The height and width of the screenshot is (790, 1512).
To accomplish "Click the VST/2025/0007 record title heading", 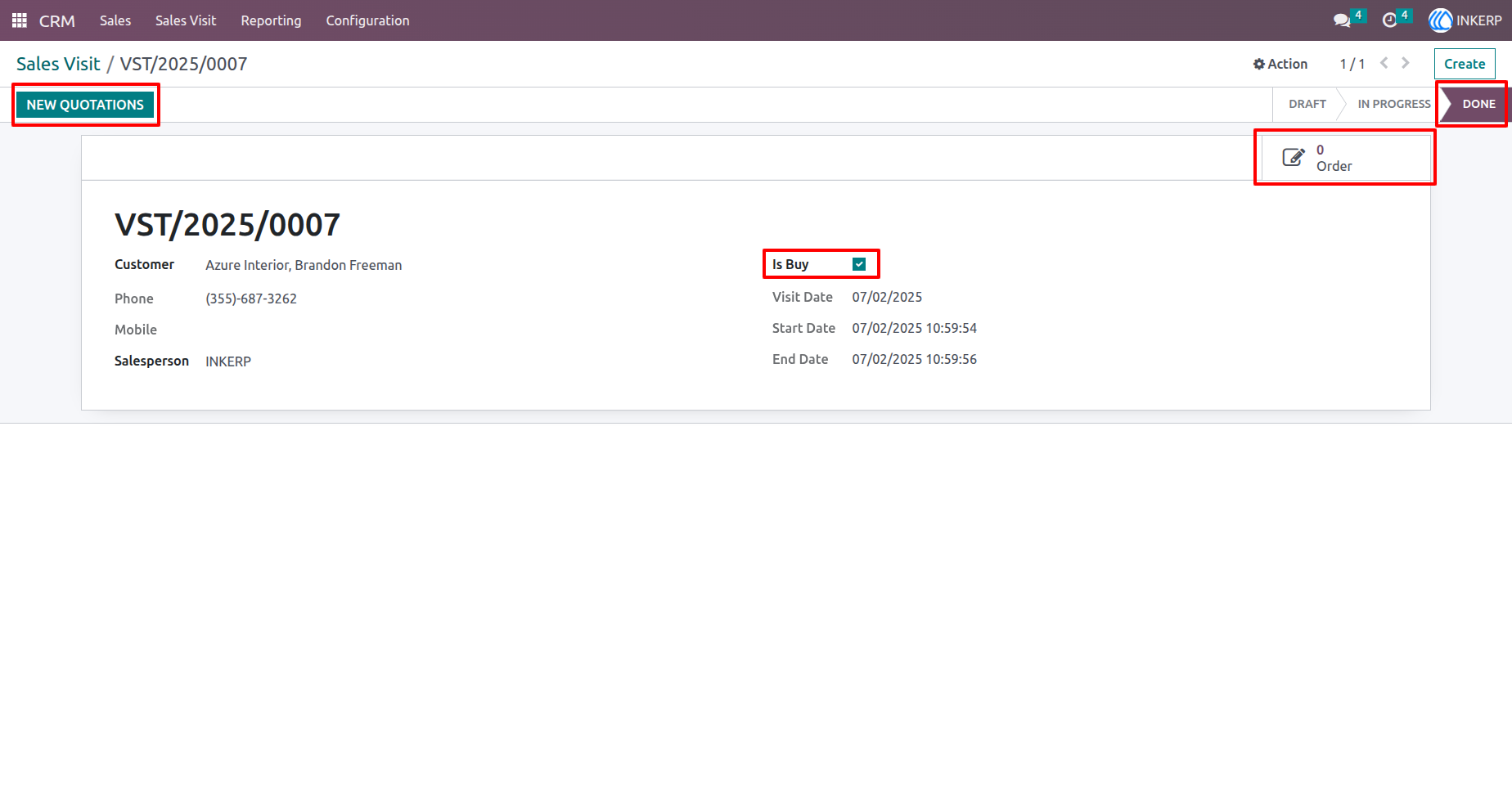I will coord(227,225).
